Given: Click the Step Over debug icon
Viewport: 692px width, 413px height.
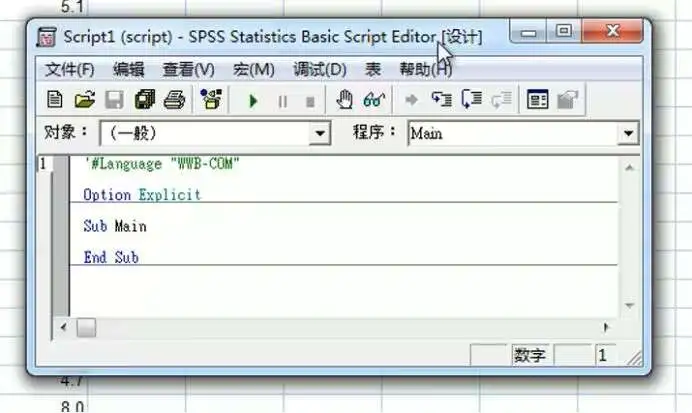Looking at the screenshot, I should pyautogui.click(x=471, y=99).
